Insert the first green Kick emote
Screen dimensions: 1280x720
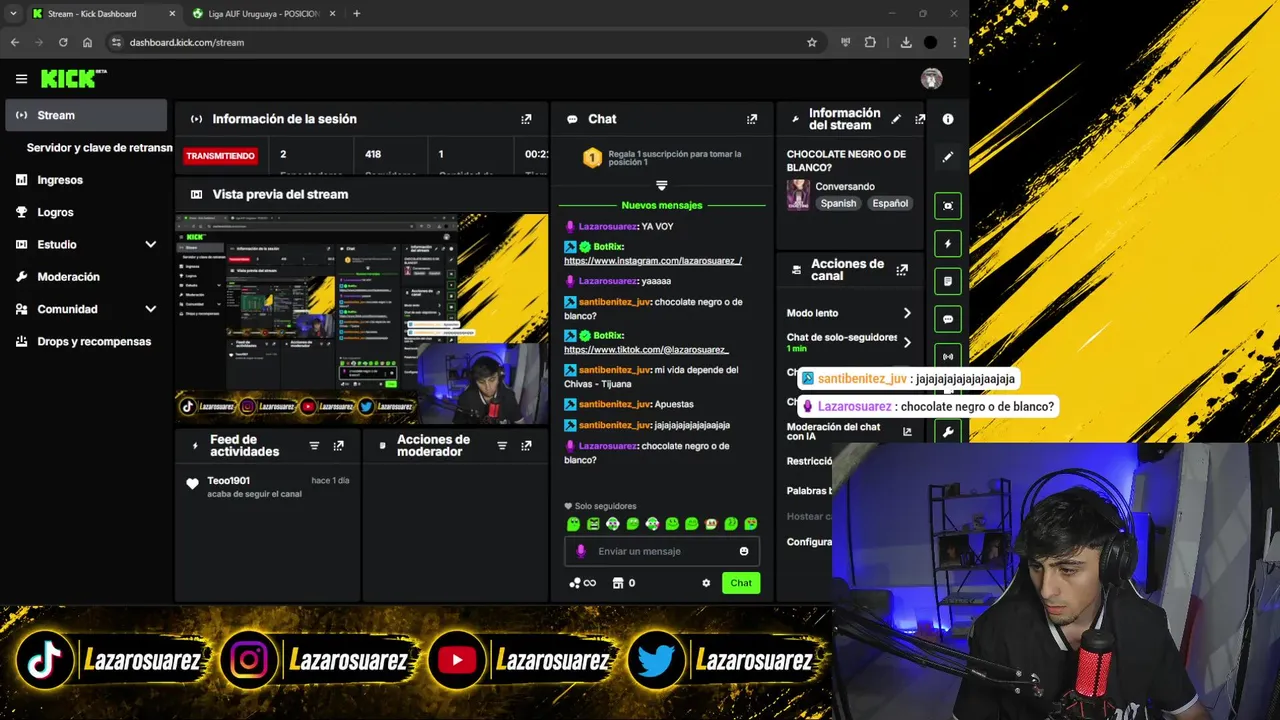coord(573,524)
